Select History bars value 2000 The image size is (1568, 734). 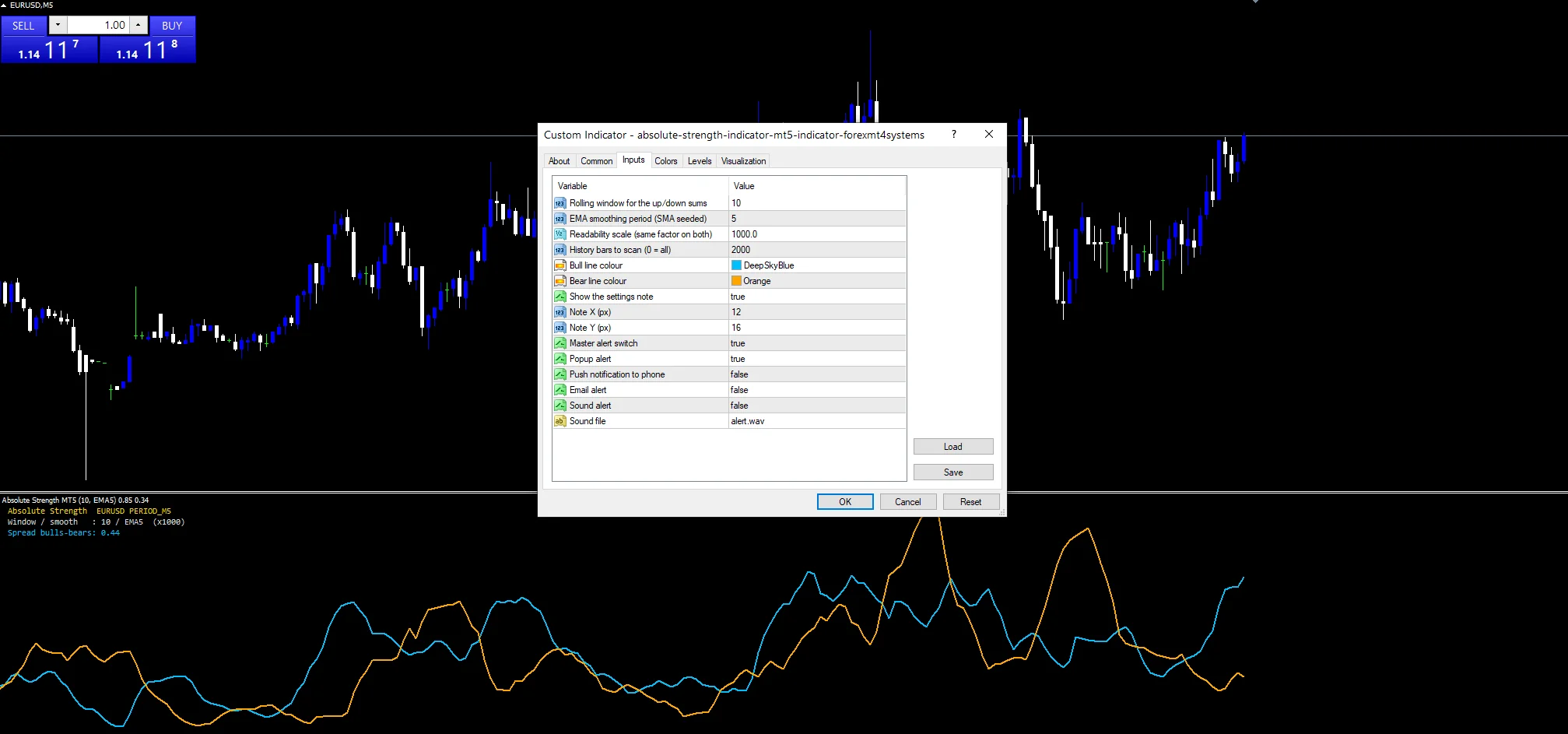click(817, 250)
